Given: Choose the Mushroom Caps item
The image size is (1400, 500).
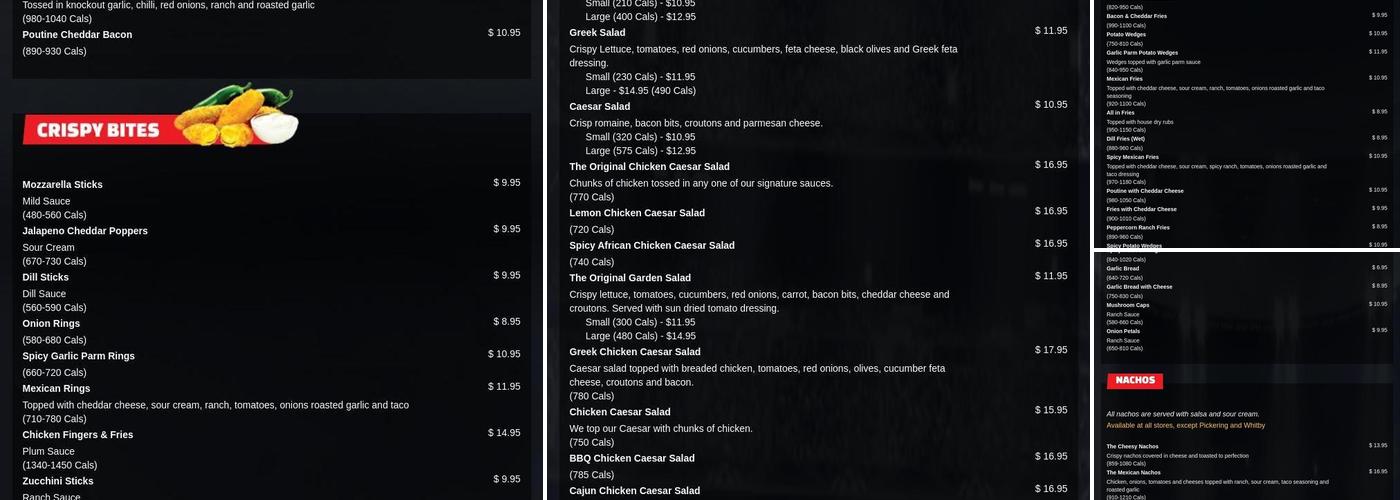Looking at the screenshot, I should pyautogui.click(x=1128, y=304).
